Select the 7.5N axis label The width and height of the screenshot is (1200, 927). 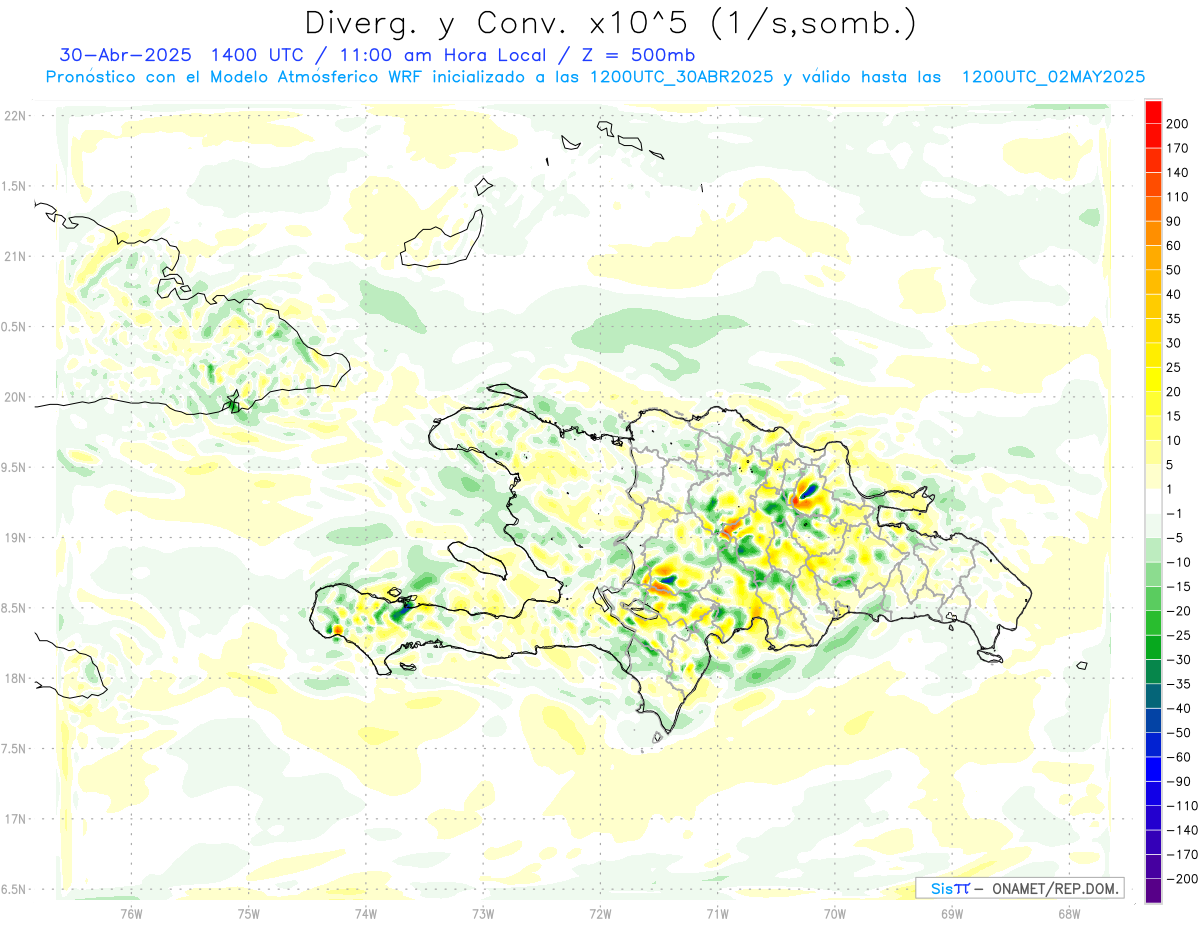(15, 749)
